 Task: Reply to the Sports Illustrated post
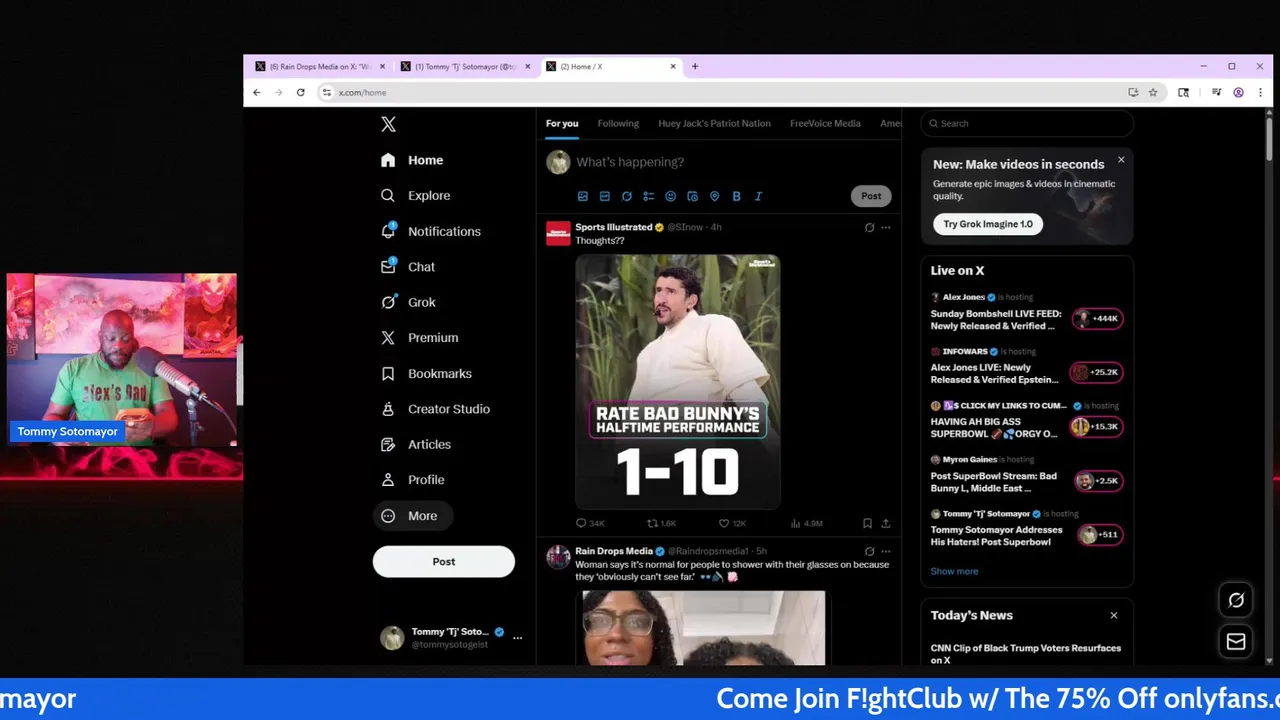tap(590, 523)
